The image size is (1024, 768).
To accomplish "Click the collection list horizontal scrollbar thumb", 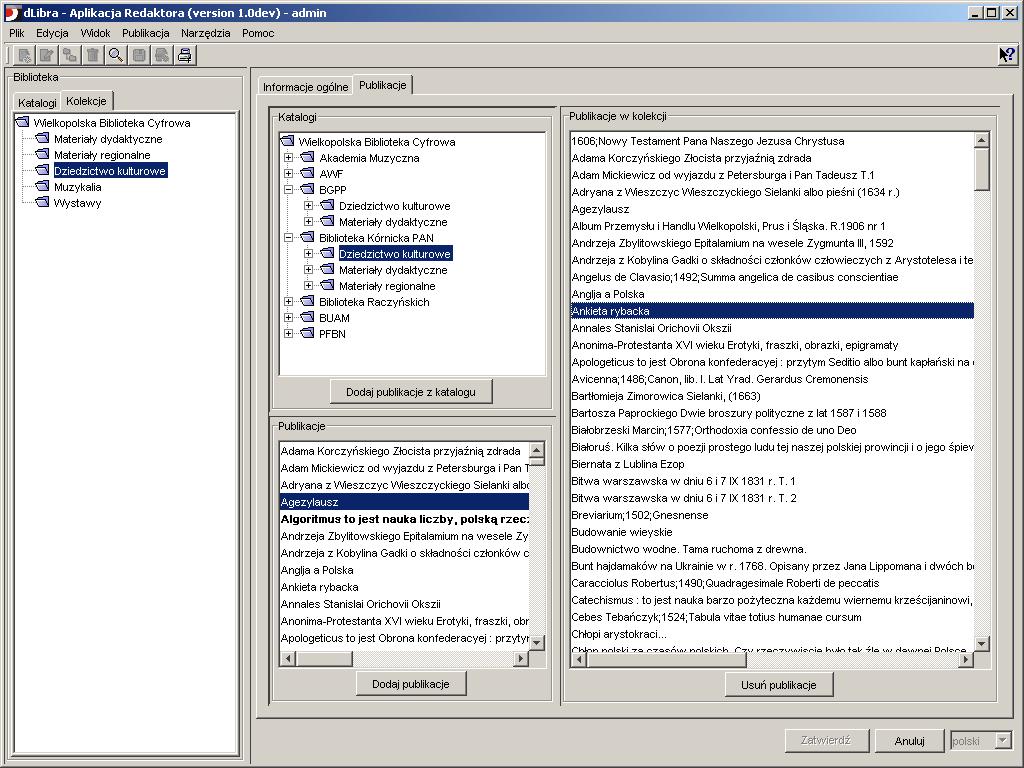I will (666, 660).
